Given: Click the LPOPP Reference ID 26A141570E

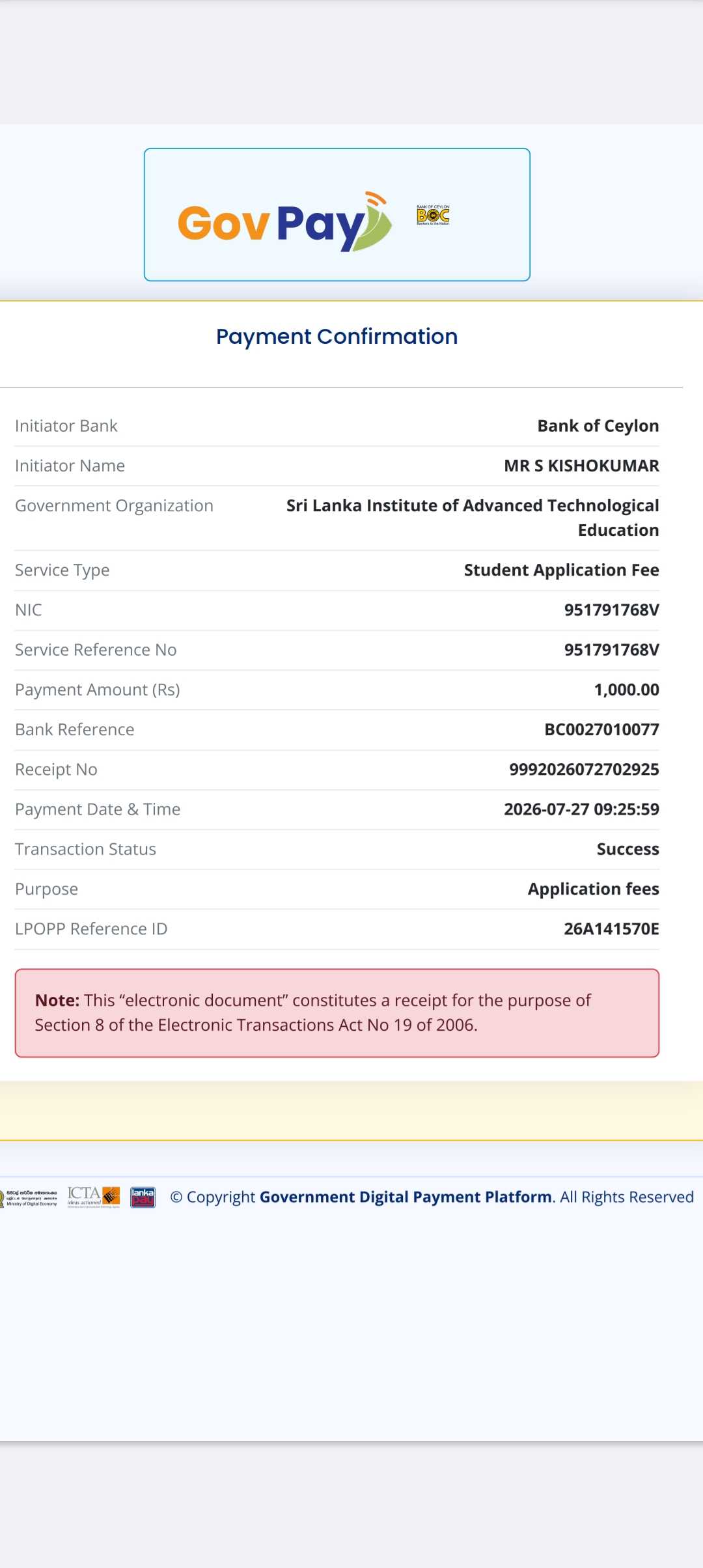Looking at the screenshot, I should coord(611,929).
